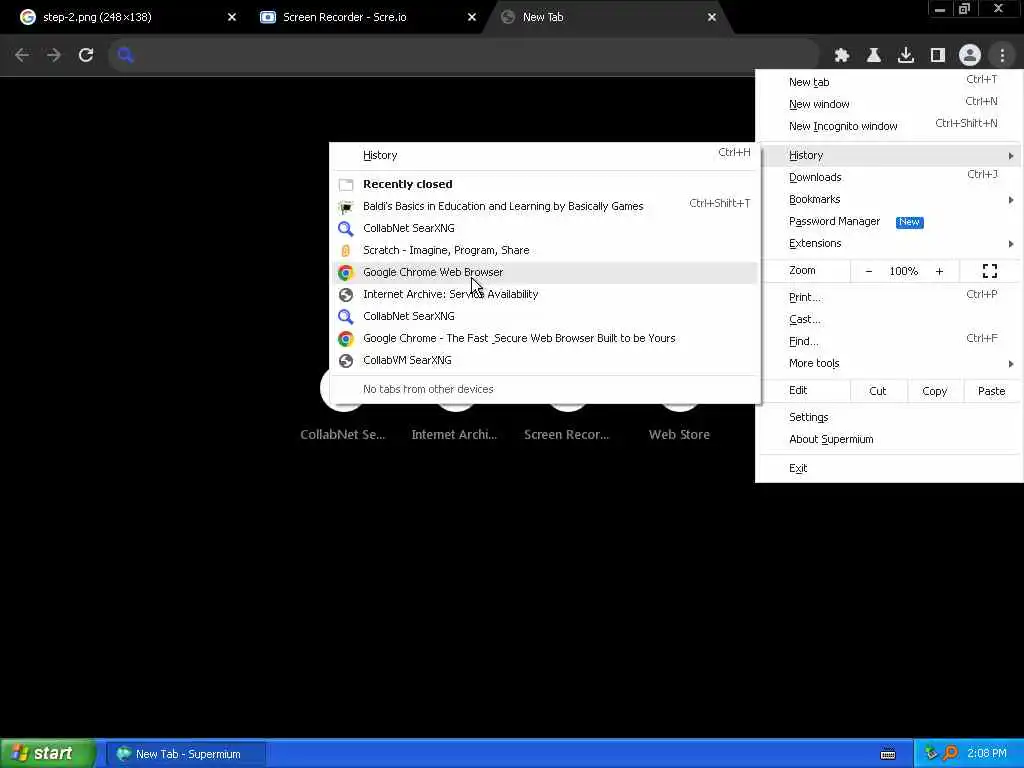Toggle the side panel icon
The image size is (1024, 768).
(938, 56)
